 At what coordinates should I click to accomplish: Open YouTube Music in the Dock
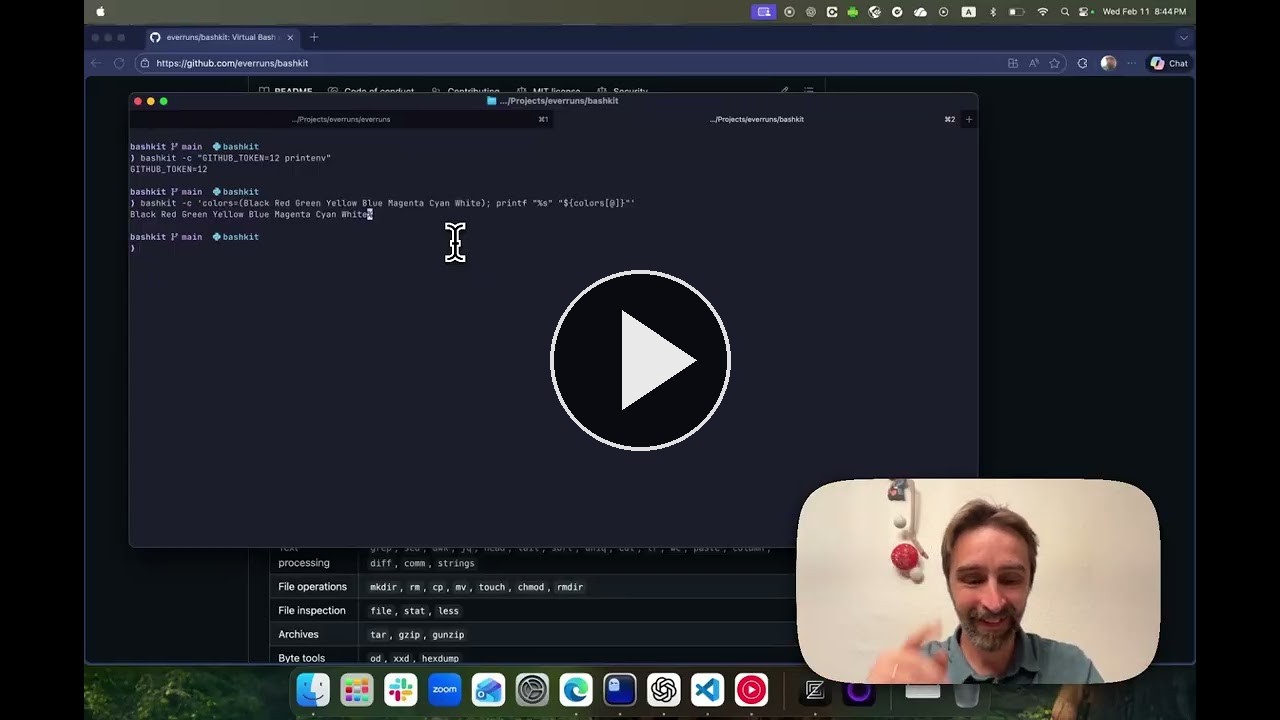tap(751, 690)
